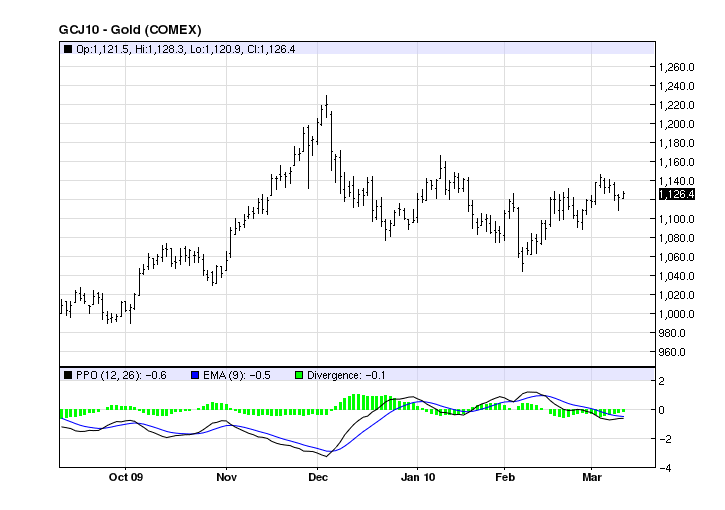The image size is (725, 510).
Task: Click the Feb date label
Action: 505,477
